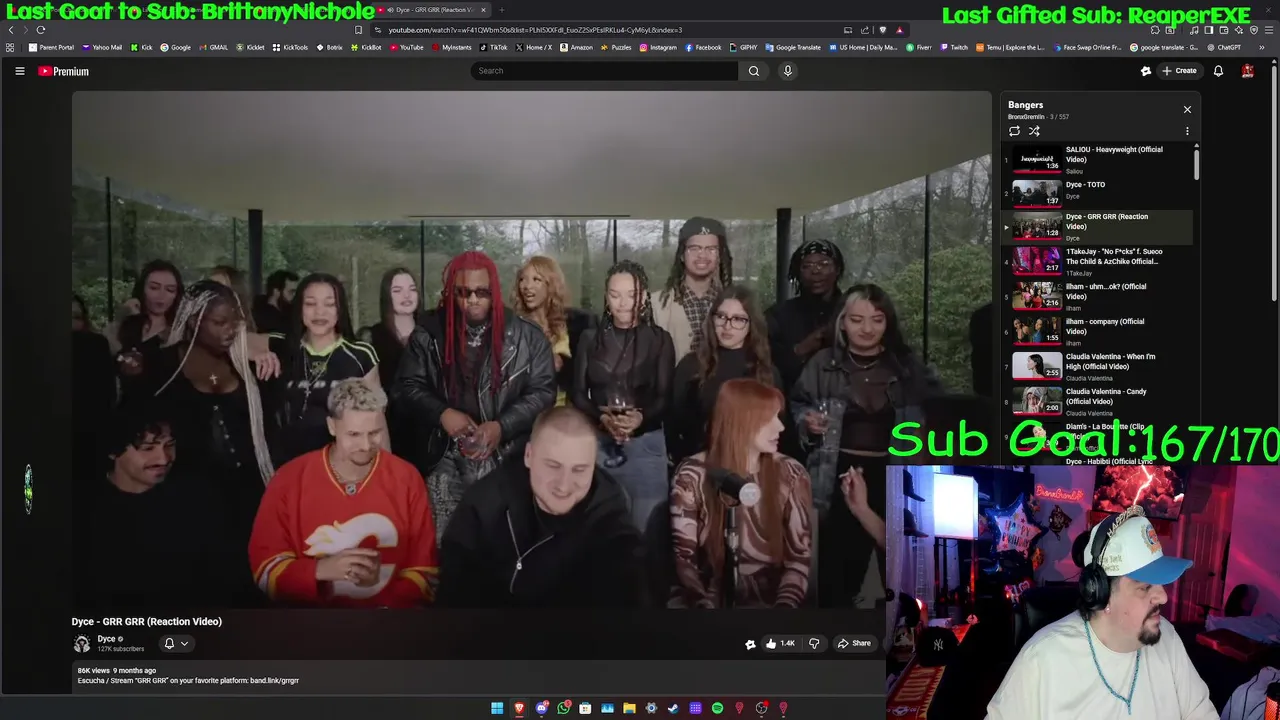Play Claudia Valentina - Candy

coord(1097,401)
